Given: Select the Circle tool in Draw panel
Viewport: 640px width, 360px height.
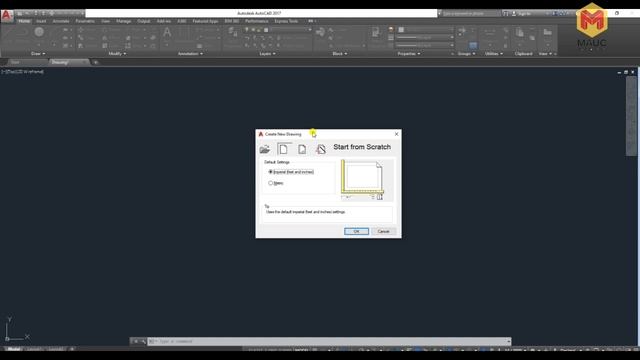Looking at the screenshot, I should pyautogui.click(x=39, y=32).
